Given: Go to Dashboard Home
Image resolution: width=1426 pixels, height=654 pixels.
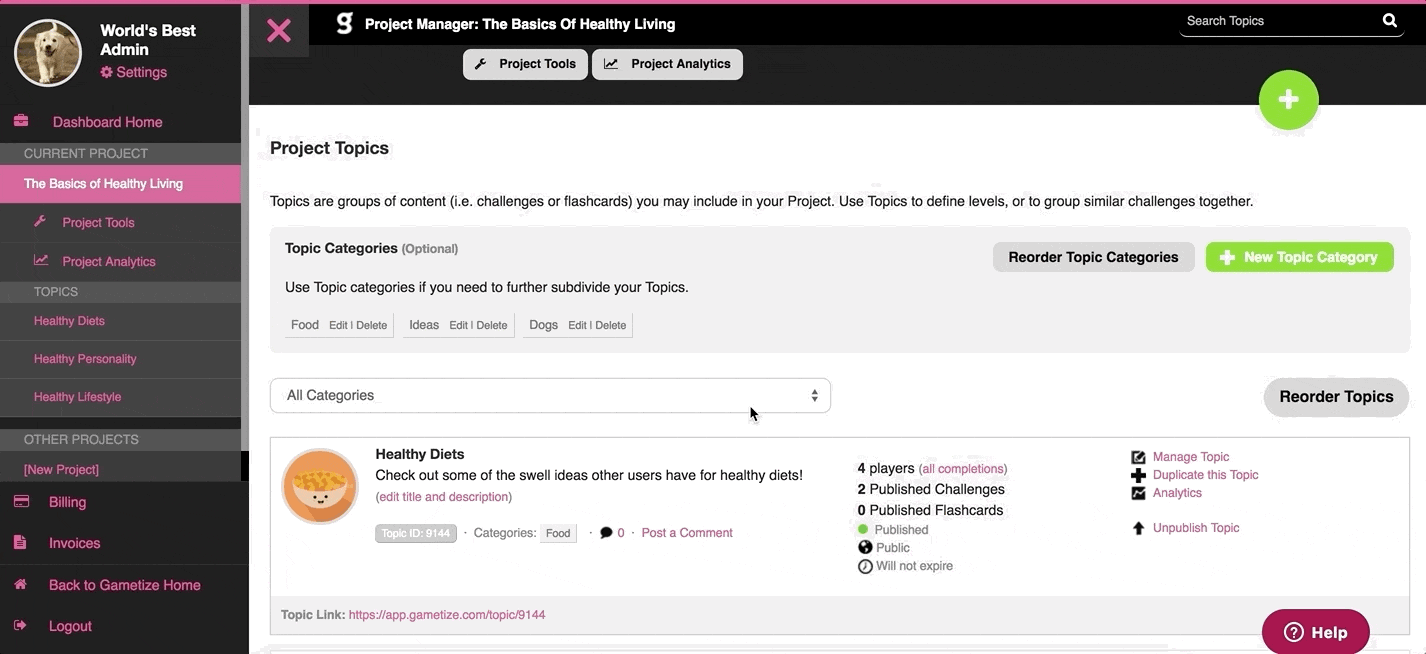Looking at the screenshot, I should click(107, 122).
